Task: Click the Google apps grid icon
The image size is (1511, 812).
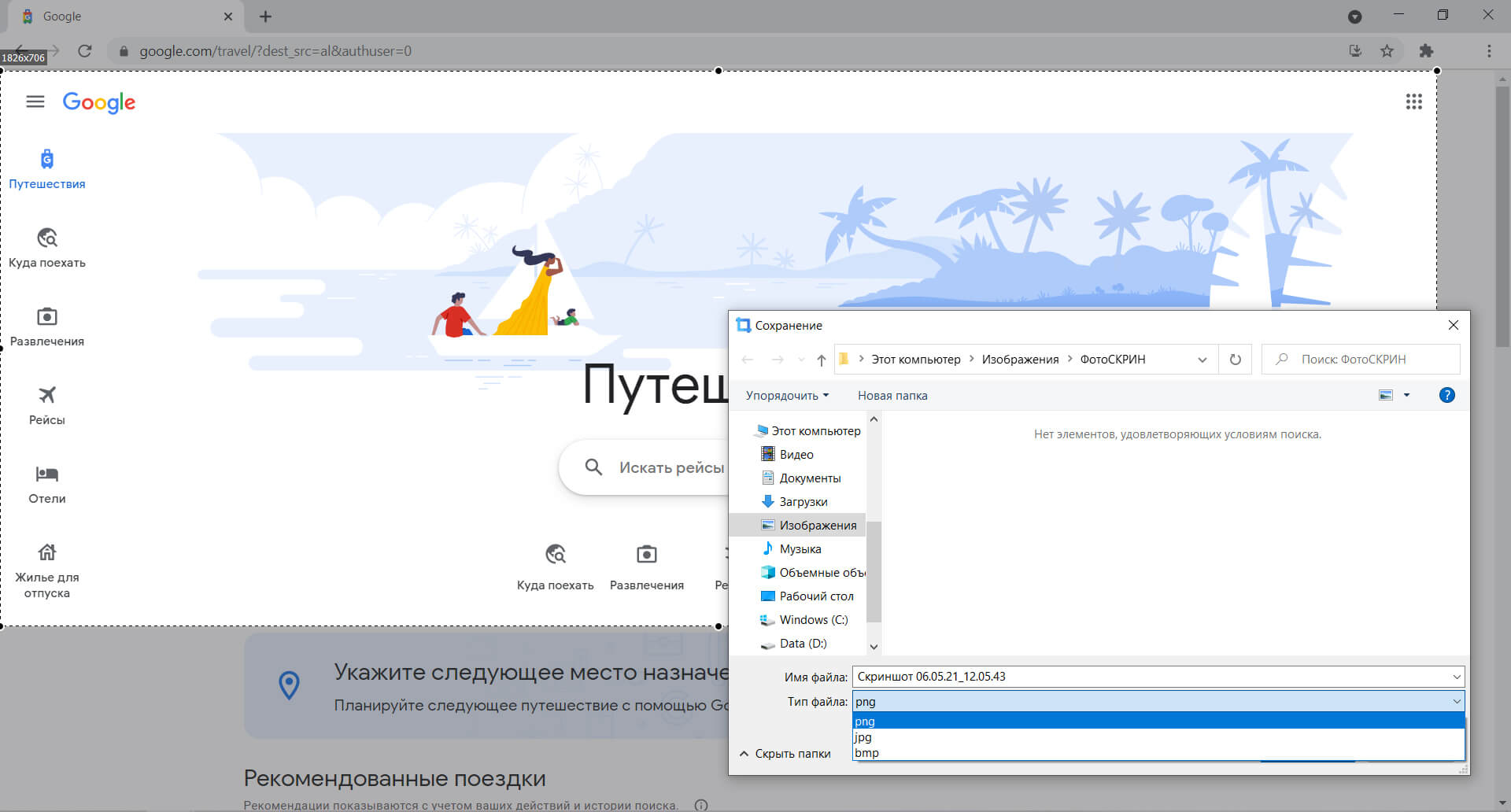Action: (x=1413, y=101)
